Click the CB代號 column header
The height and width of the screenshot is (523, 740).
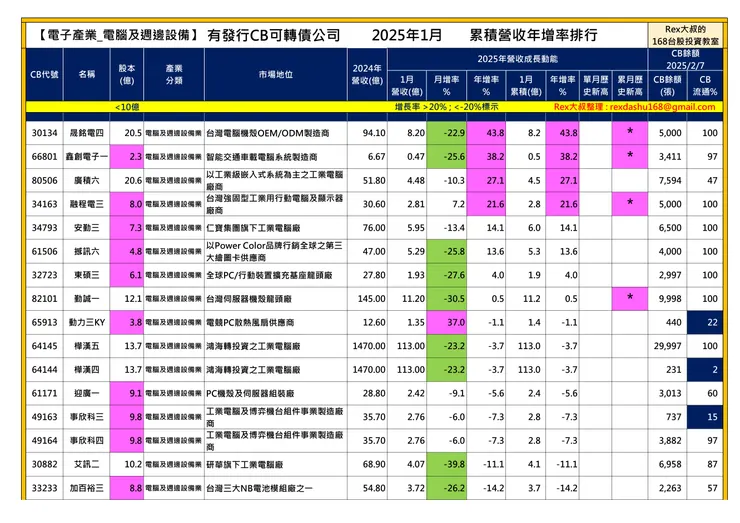click(x=44, y=74)
